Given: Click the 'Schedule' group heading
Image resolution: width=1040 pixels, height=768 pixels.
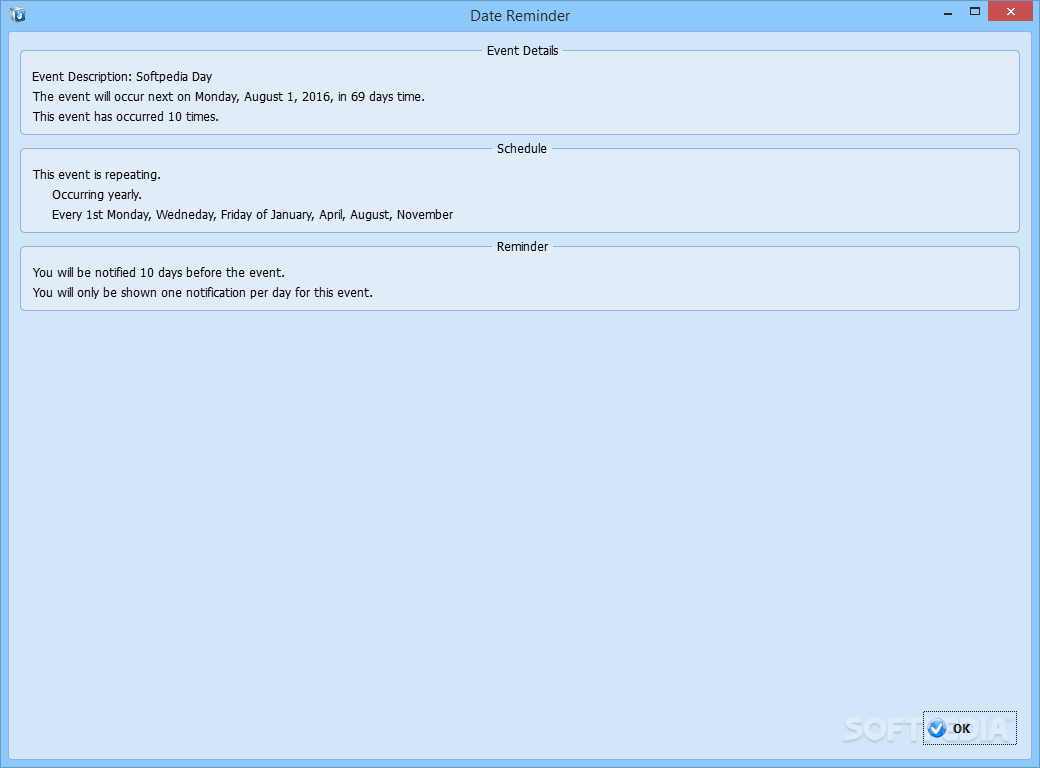Looking at the screenshot, I should 522,149.
